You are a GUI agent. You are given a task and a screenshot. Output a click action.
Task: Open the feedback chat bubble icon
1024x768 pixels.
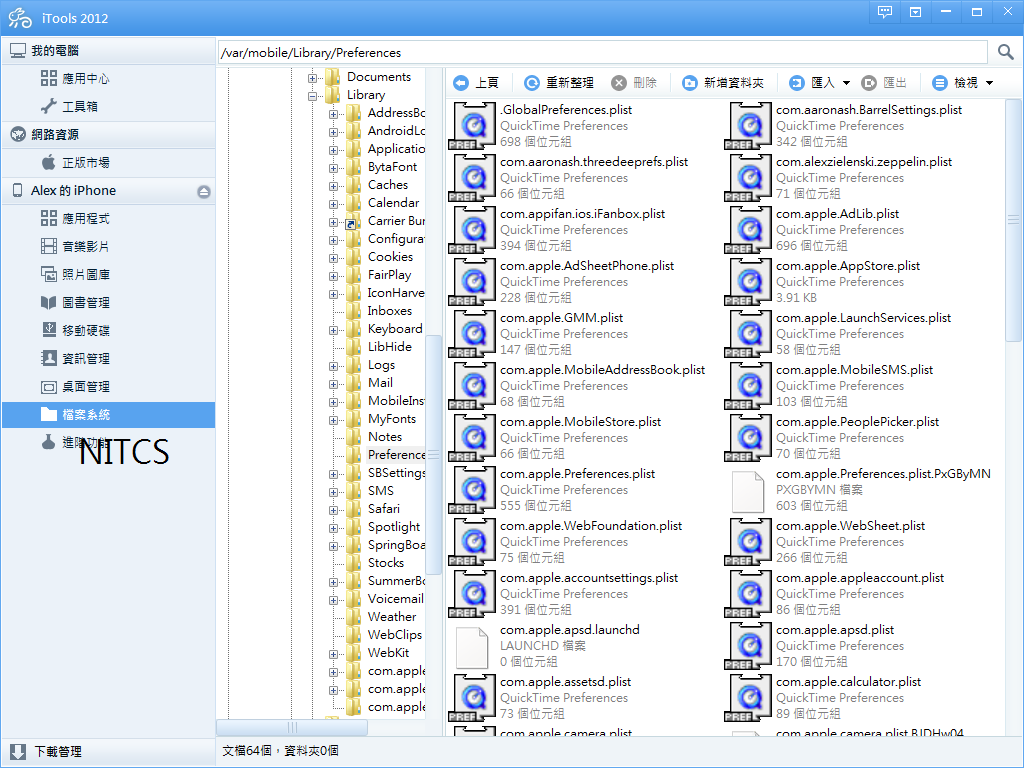point(885,12)
